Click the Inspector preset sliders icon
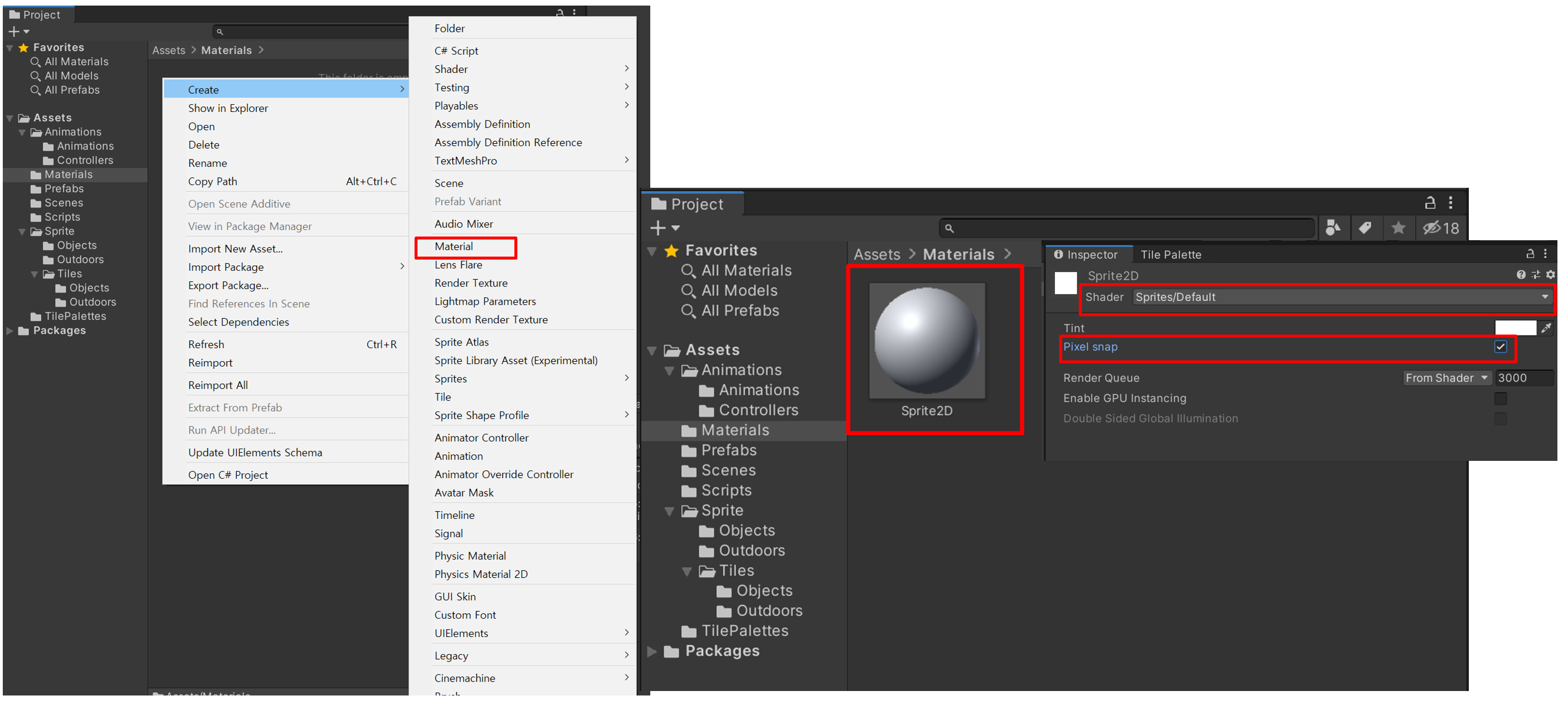1568x720 pixels. (1536, 275)
